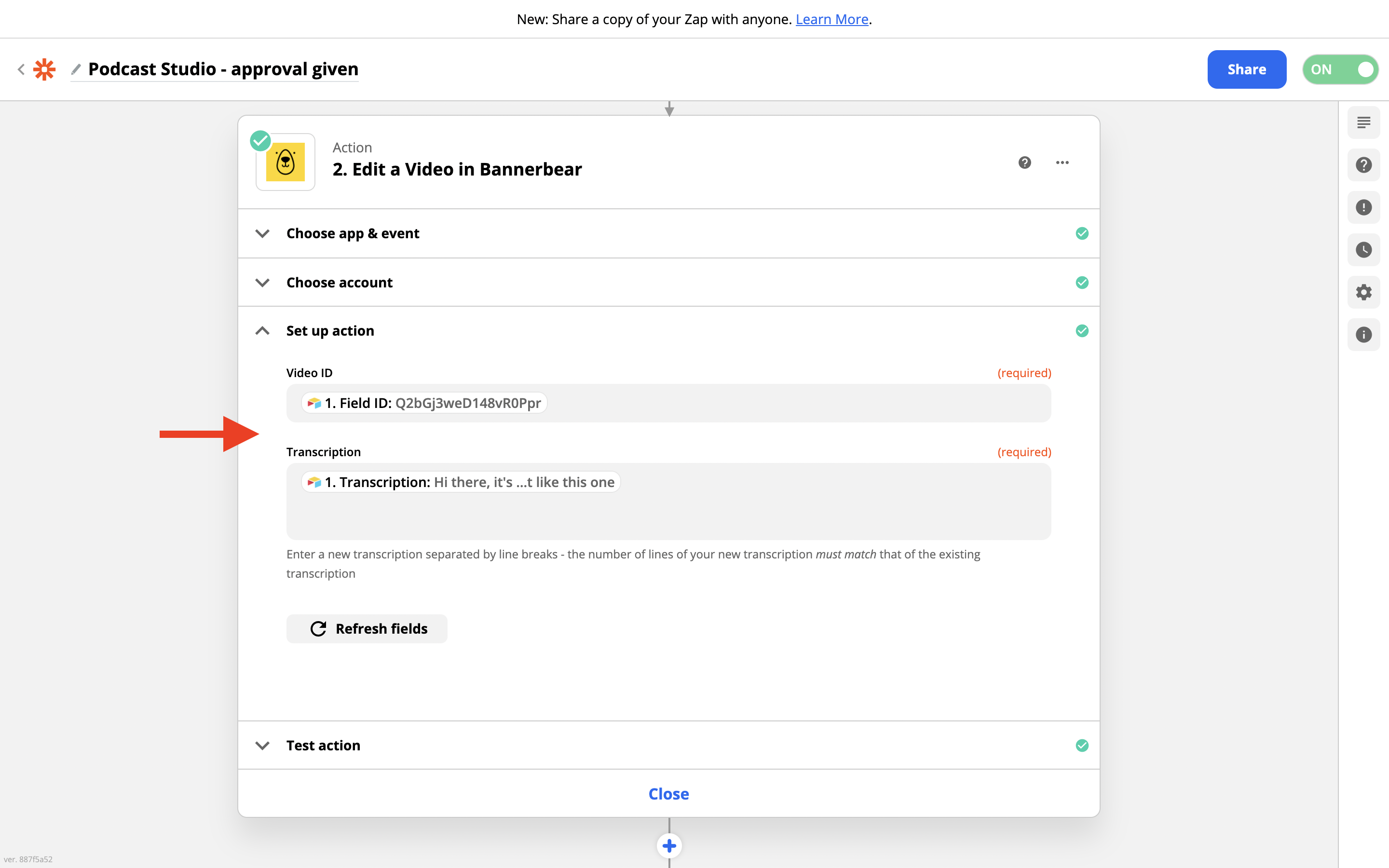
Task: Follow the Learn More link
Action: (x=831, y=19)
